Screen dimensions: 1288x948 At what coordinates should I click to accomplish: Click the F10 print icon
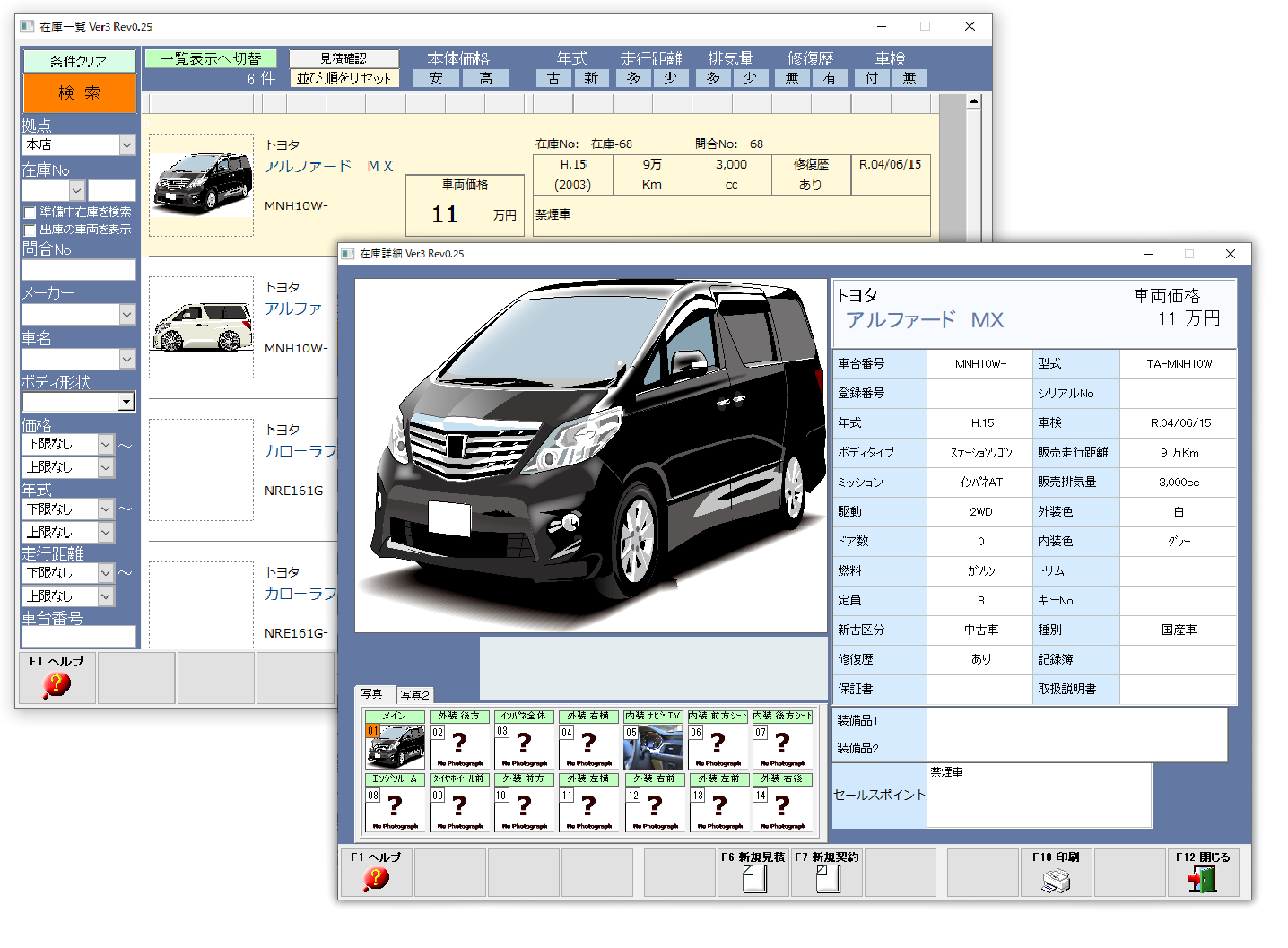point(1056,880)
